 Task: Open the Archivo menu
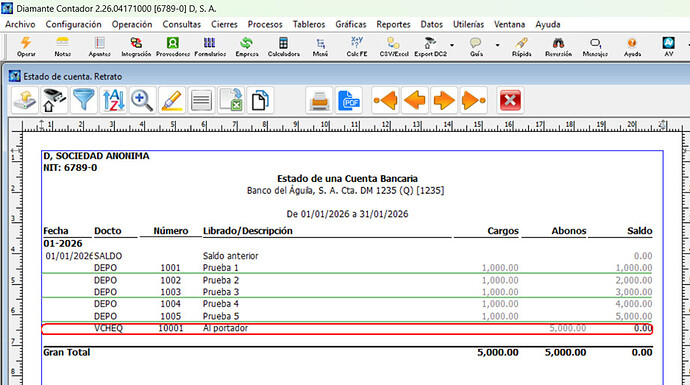point(20,24)
